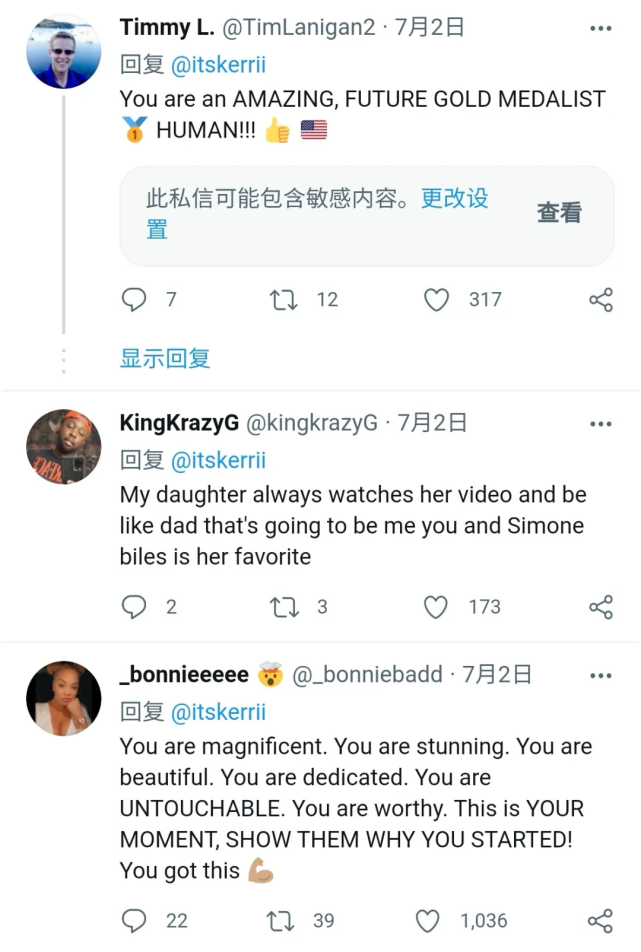Image resolution: width=641 pixels, height=952 pixels.
Task: View Timmy L.'s profile avatar
Action: (x=63, y=50)
